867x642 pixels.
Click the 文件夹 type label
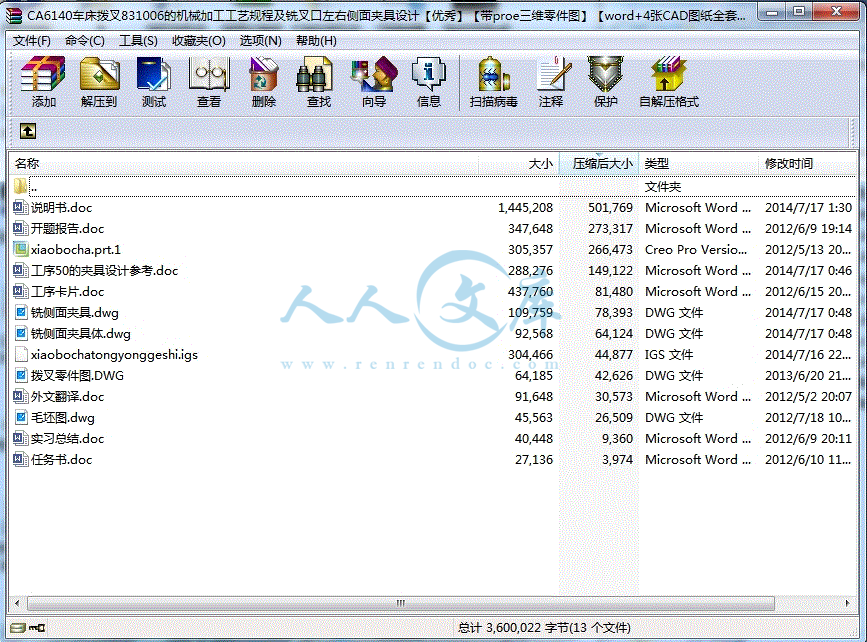(x=663, y=186)
